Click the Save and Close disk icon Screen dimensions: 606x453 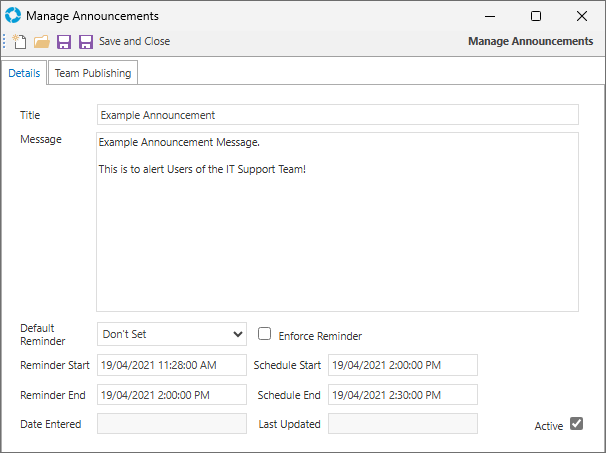[86, 42]
